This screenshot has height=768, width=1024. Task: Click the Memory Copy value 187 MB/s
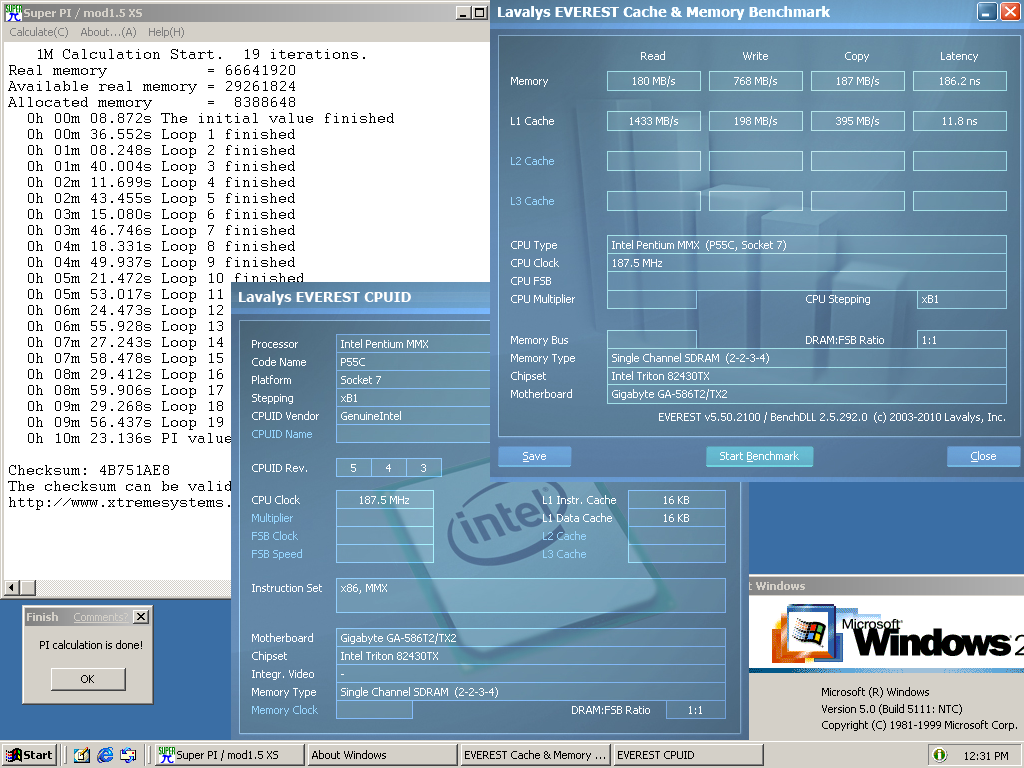pos(857,81)
